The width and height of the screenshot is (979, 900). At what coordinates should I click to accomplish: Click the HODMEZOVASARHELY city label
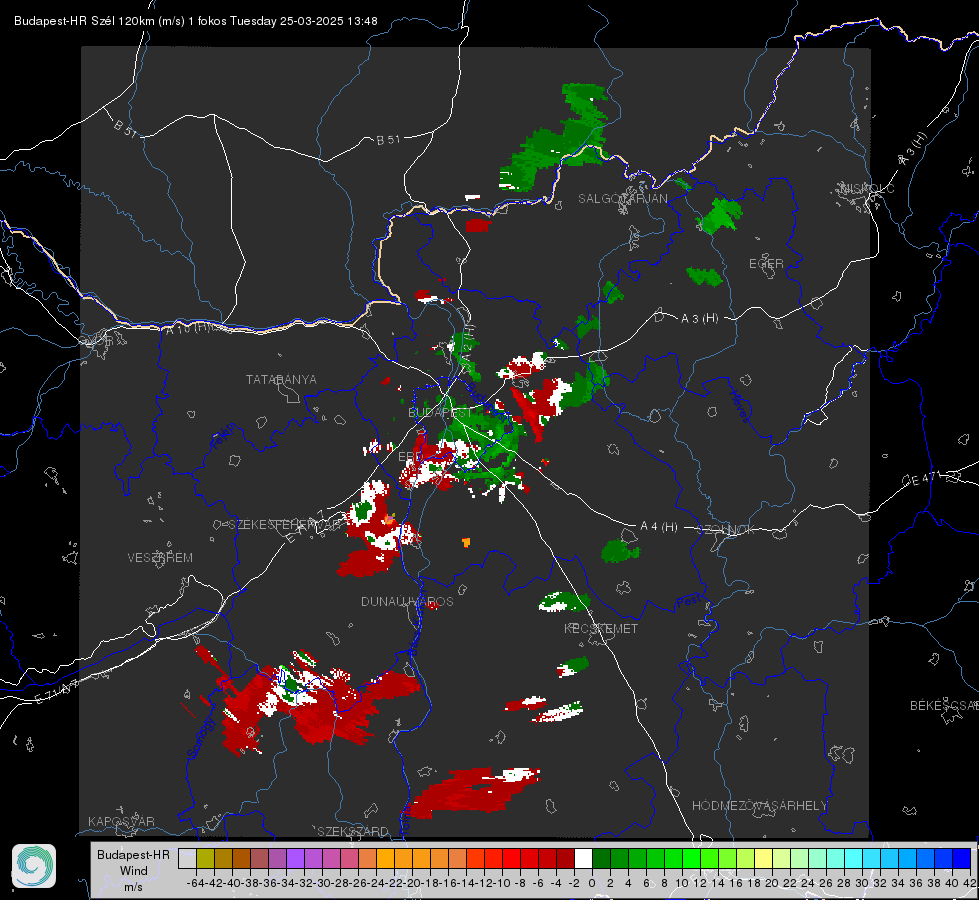pyautogui.click(x=759, y=806)
